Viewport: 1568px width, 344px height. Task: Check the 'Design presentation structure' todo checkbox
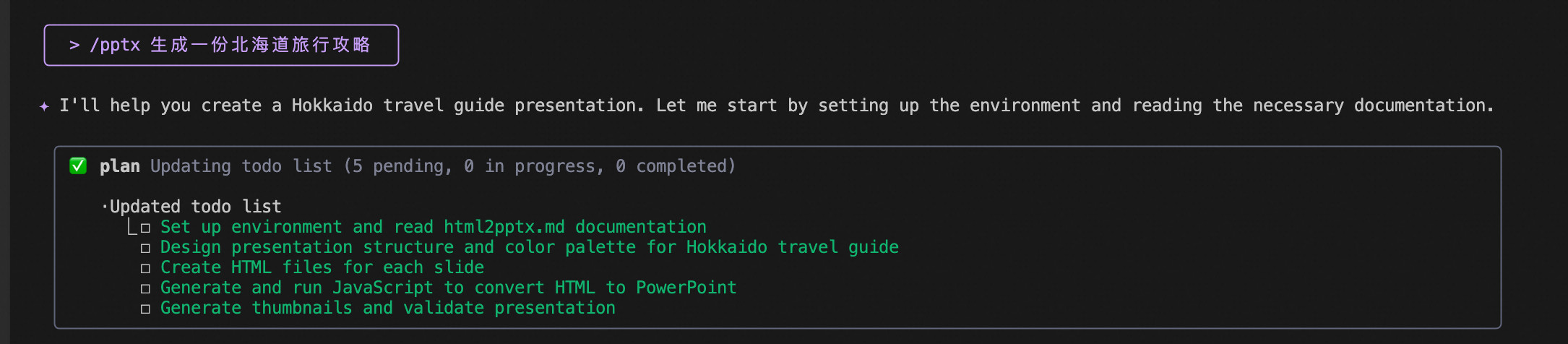click(145, 249)
